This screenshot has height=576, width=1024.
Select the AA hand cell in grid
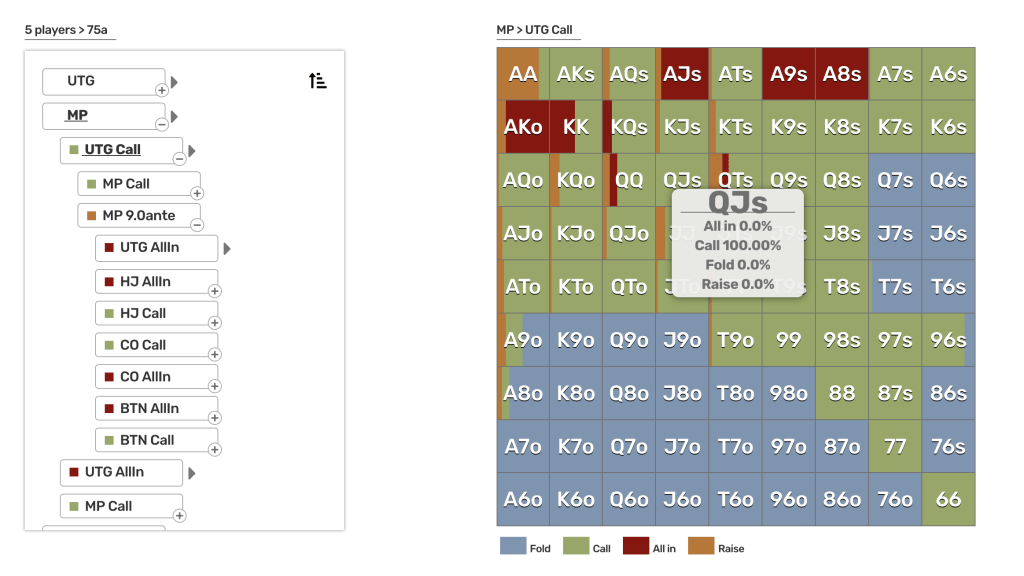523,74
